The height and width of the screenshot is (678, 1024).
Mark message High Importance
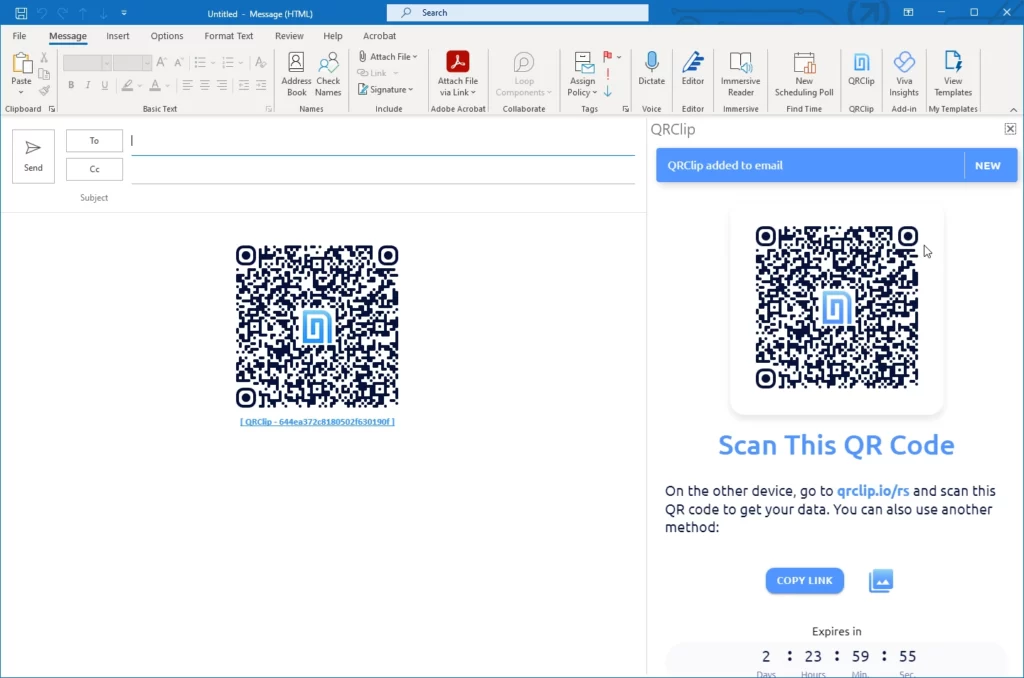point(608,74)
